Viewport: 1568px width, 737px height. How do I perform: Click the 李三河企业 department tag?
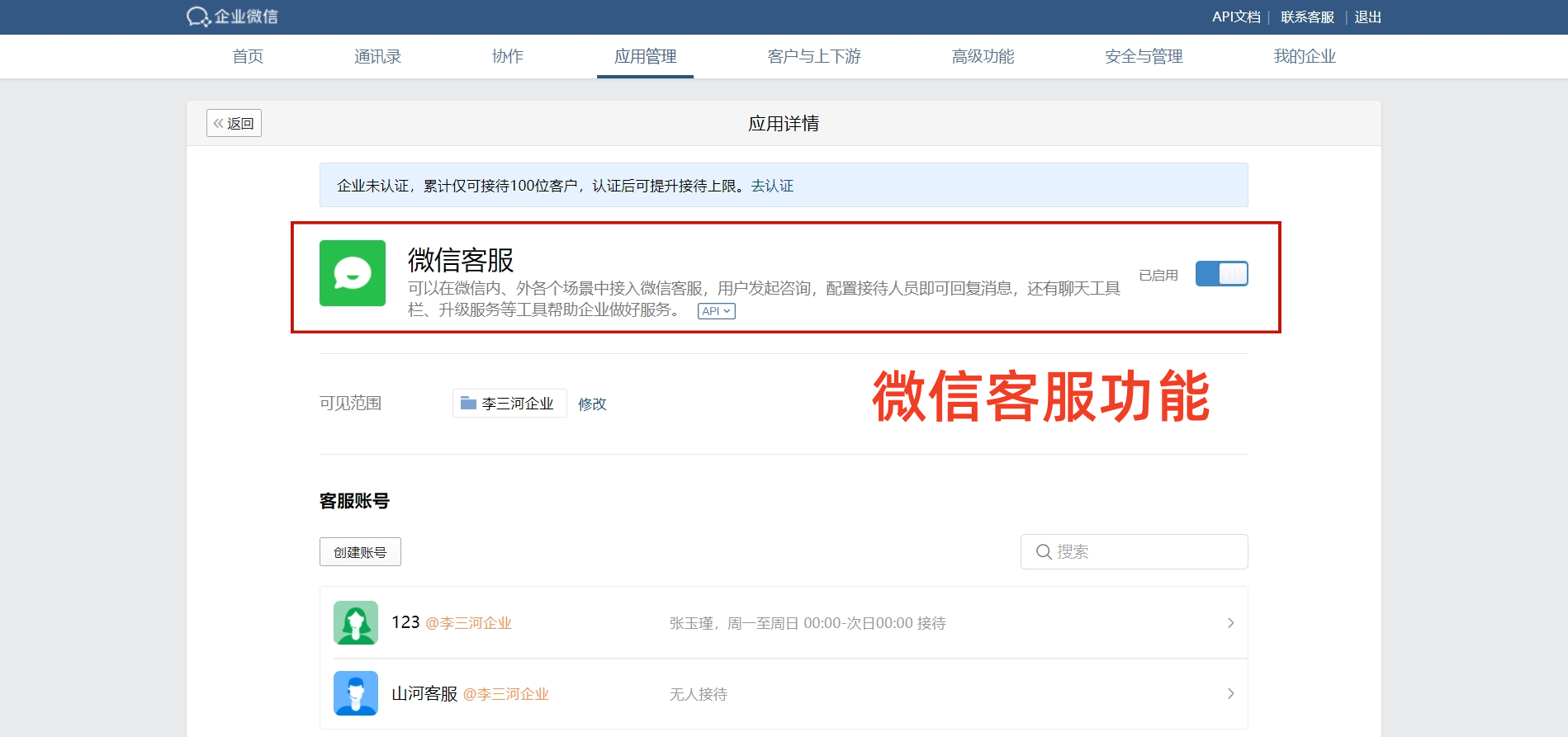[509, 403]
